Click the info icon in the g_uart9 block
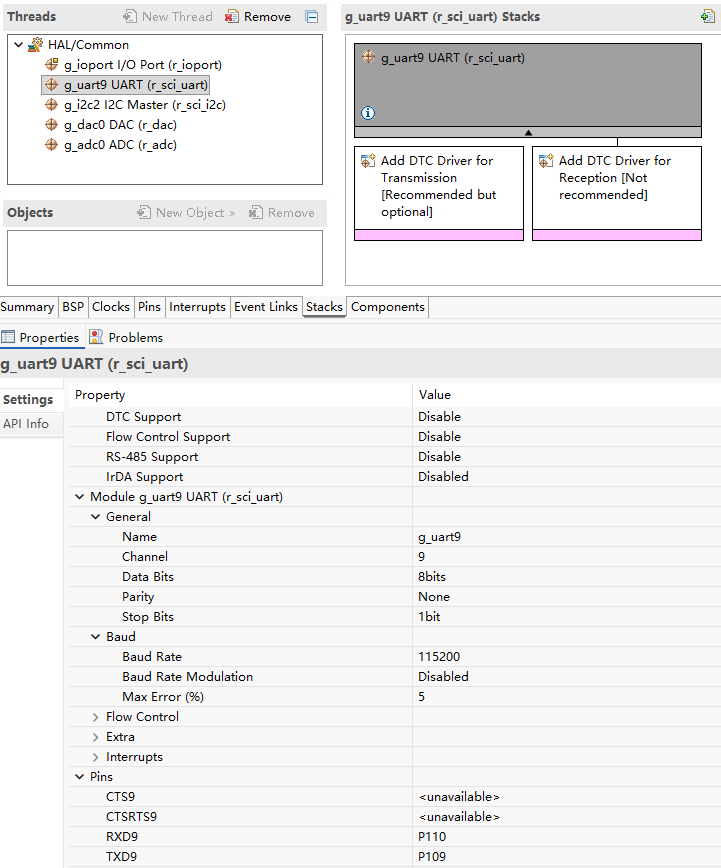 (368, 113)
